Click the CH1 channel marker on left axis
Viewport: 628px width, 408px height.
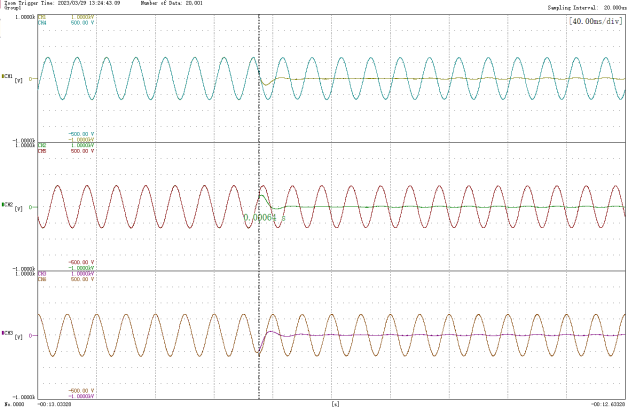coord(8,75)
